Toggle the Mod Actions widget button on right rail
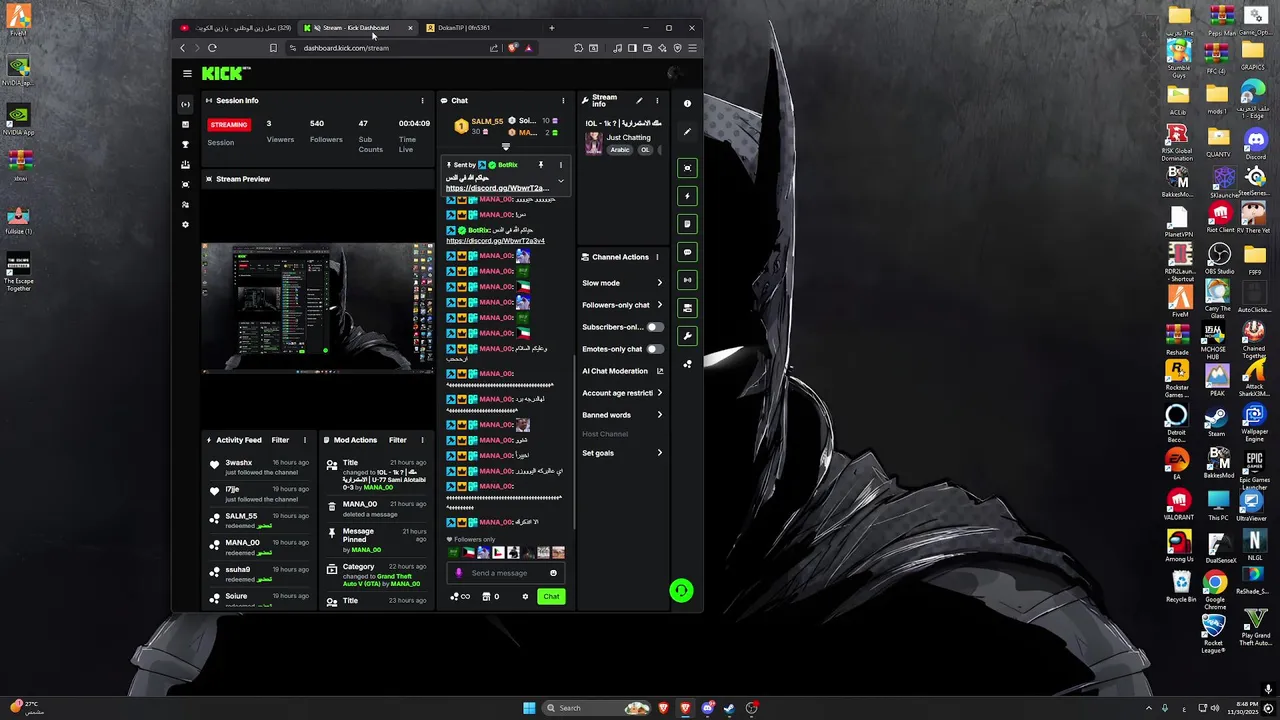 (x=687, y=224)
